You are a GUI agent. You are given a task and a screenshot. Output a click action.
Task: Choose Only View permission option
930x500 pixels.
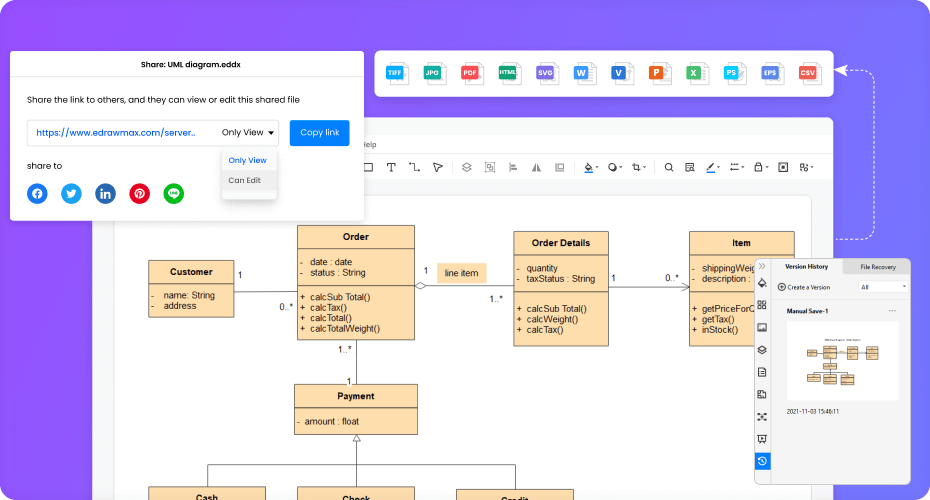[247, 160]
